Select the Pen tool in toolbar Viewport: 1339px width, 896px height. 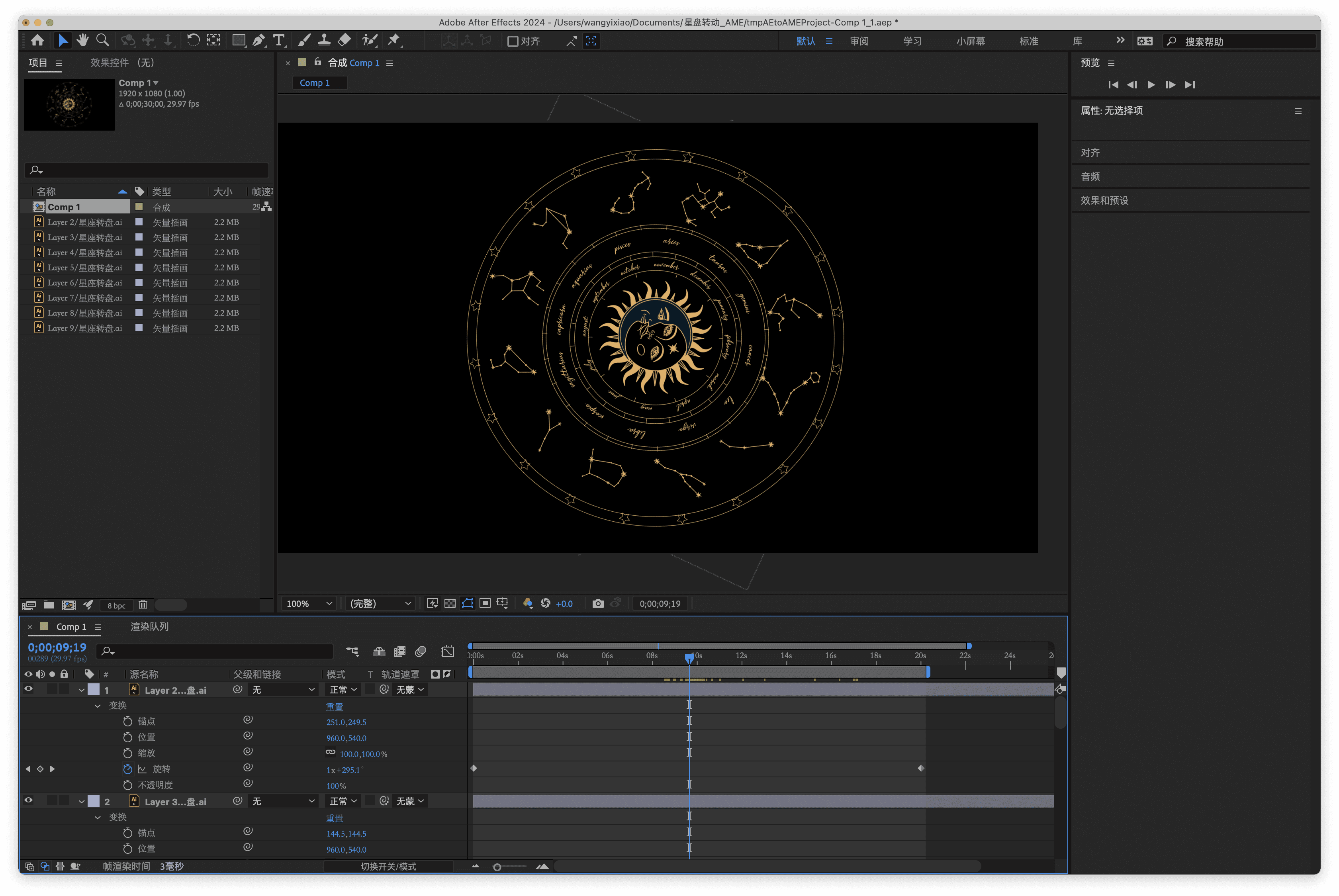click(258, 41)
